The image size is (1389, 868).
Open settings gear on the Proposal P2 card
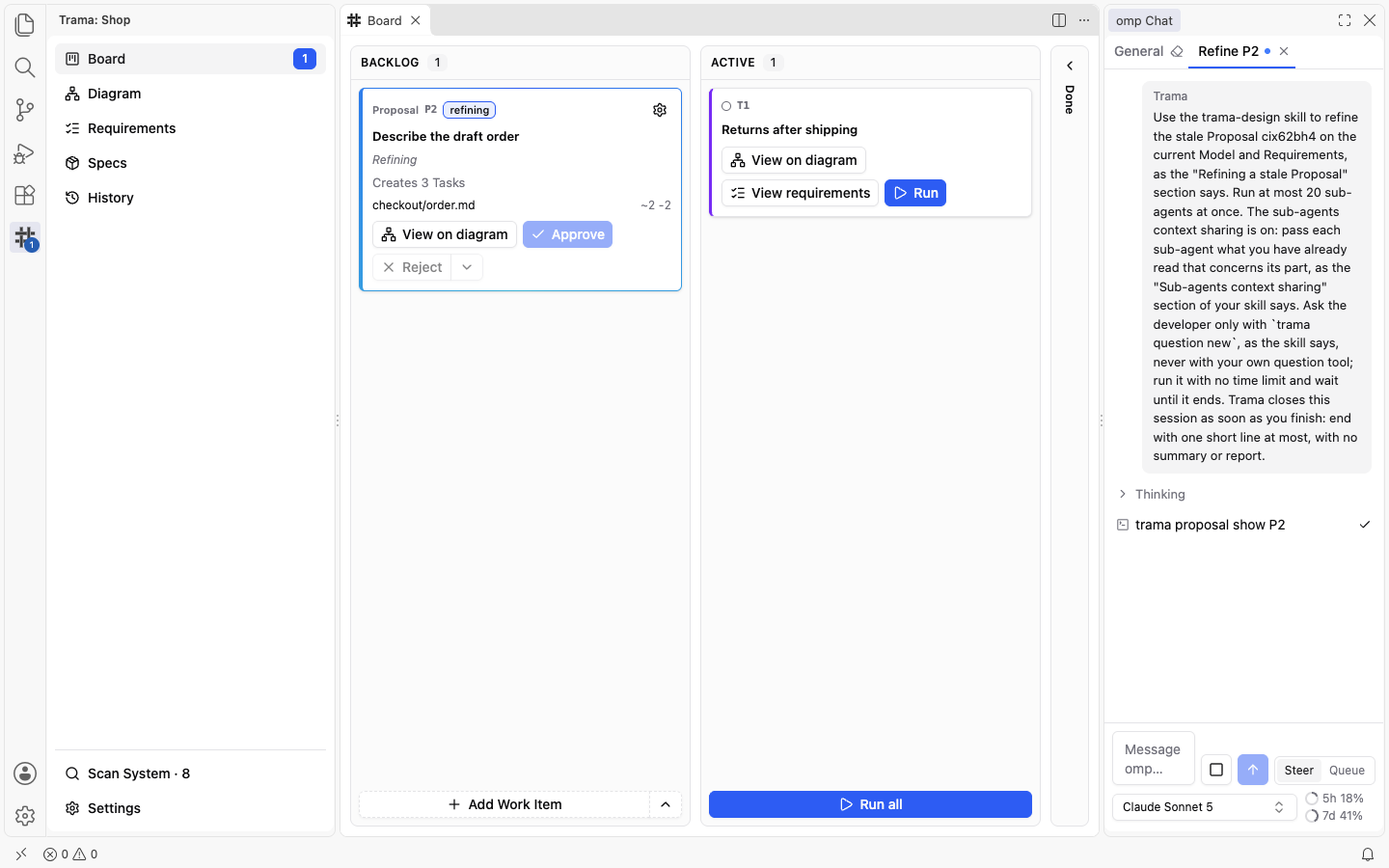(660, 110)
